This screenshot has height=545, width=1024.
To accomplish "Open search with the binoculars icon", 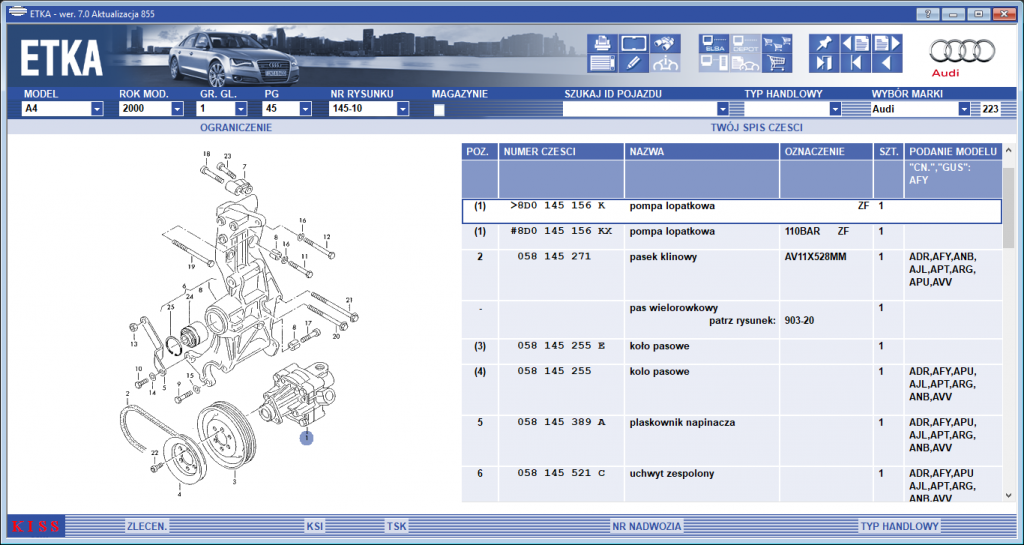I will pos(665,44).
